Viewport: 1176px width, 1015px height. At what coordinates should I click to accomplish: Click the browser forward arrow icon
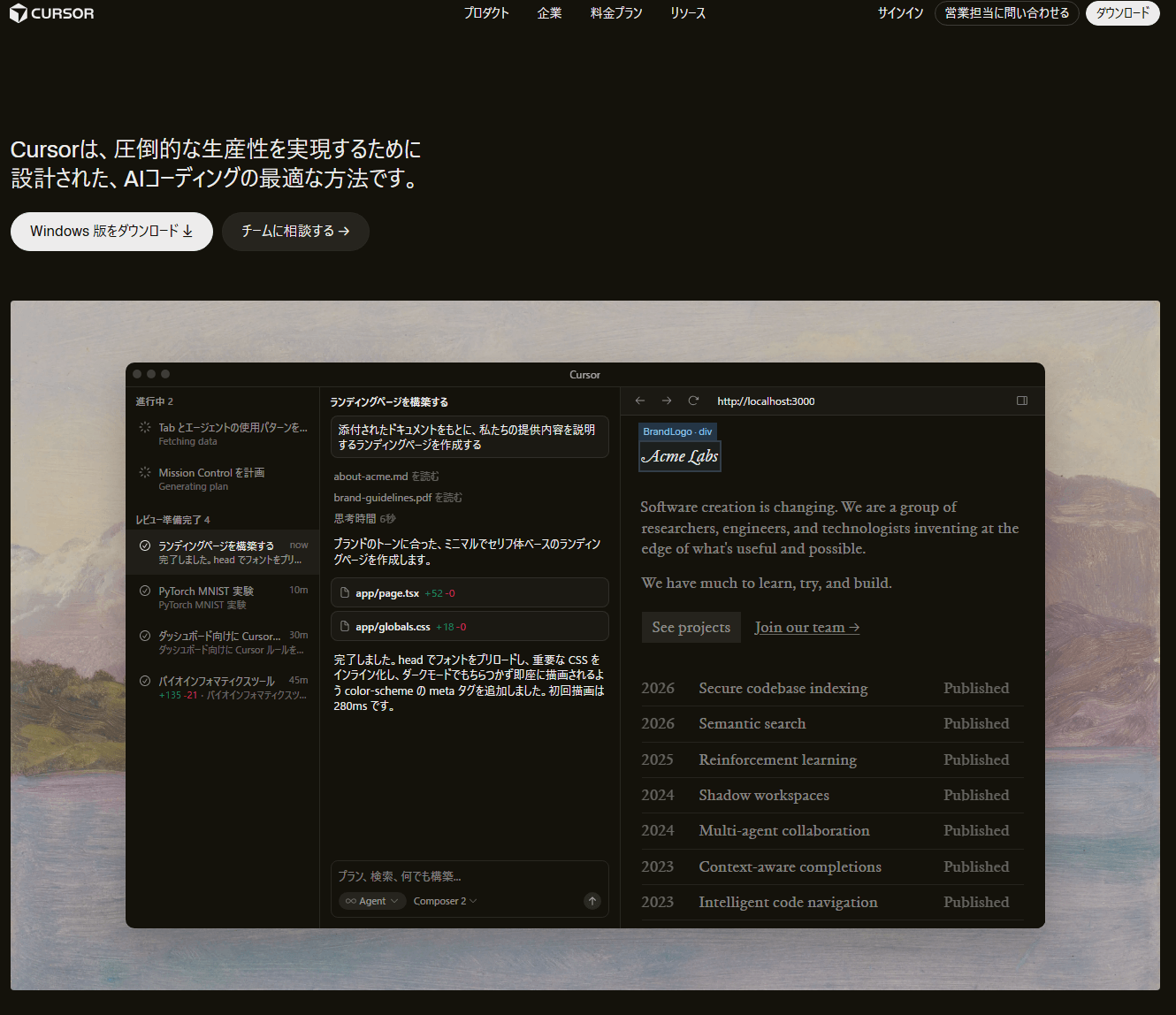[x=667, y=401]
